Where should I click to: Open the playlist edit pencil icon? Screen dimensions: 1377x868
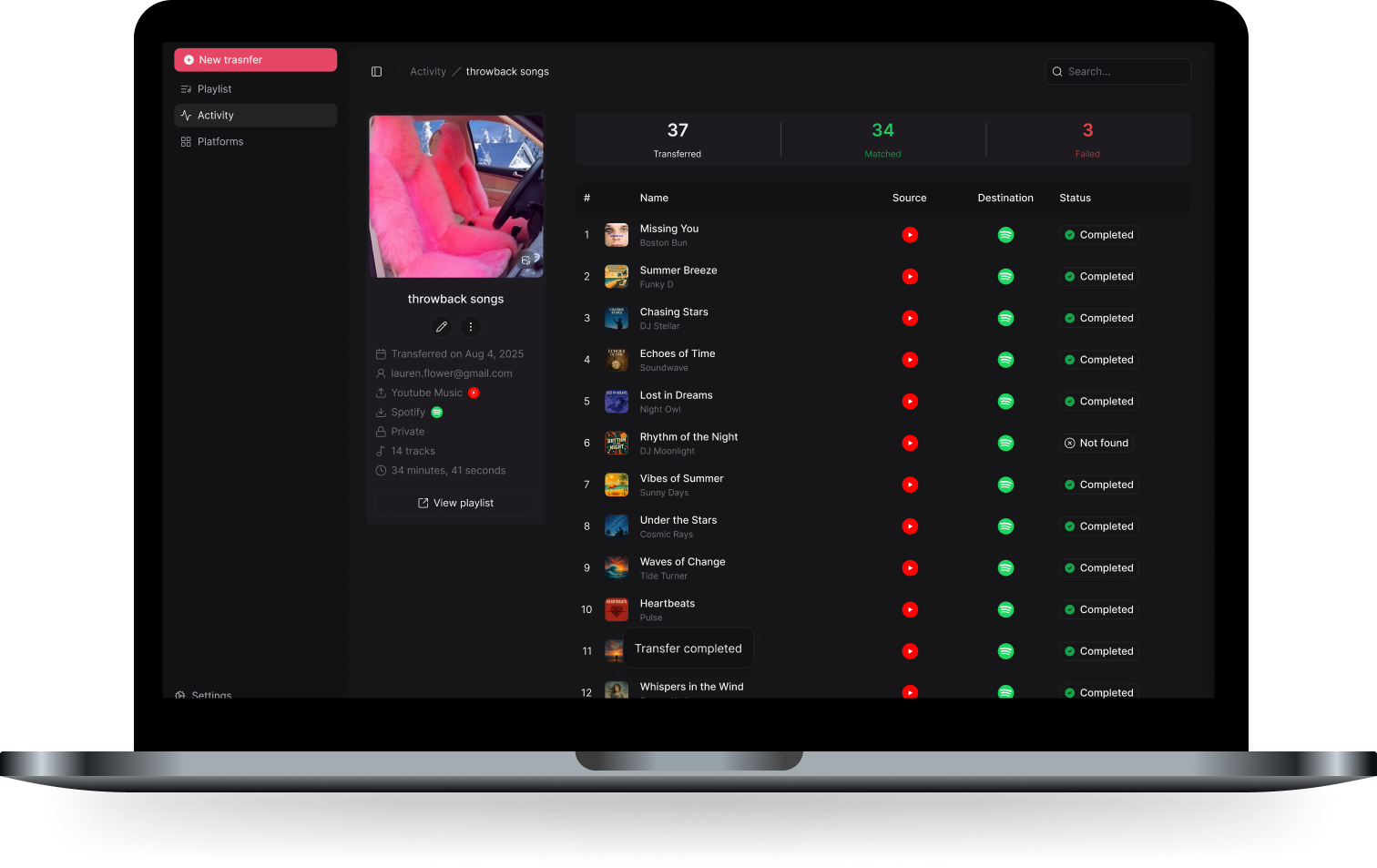[x=441, y=326]
